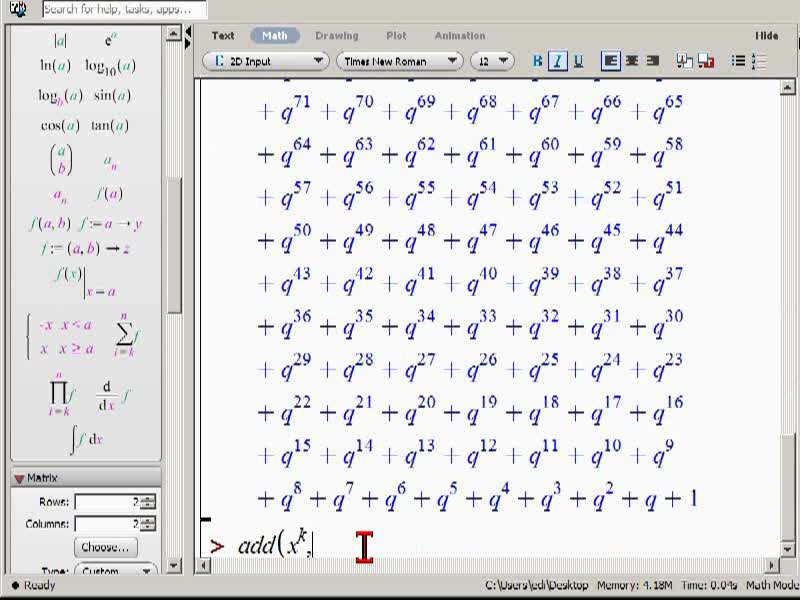Insert f(a) function call template
Viewport: 800px width, 600px height.
[x=109, y=194]
